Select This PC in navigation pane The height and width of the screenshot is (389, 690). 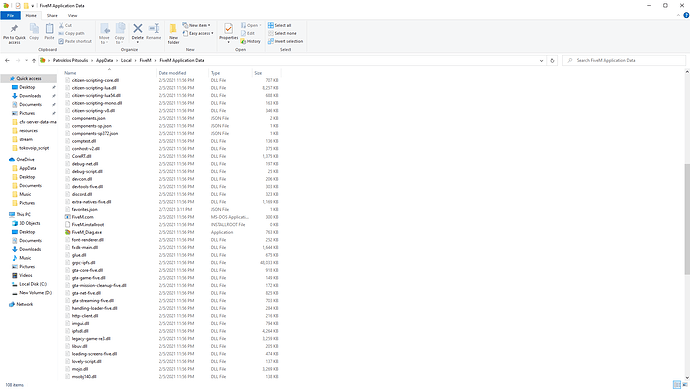click(x=23, y=214)
